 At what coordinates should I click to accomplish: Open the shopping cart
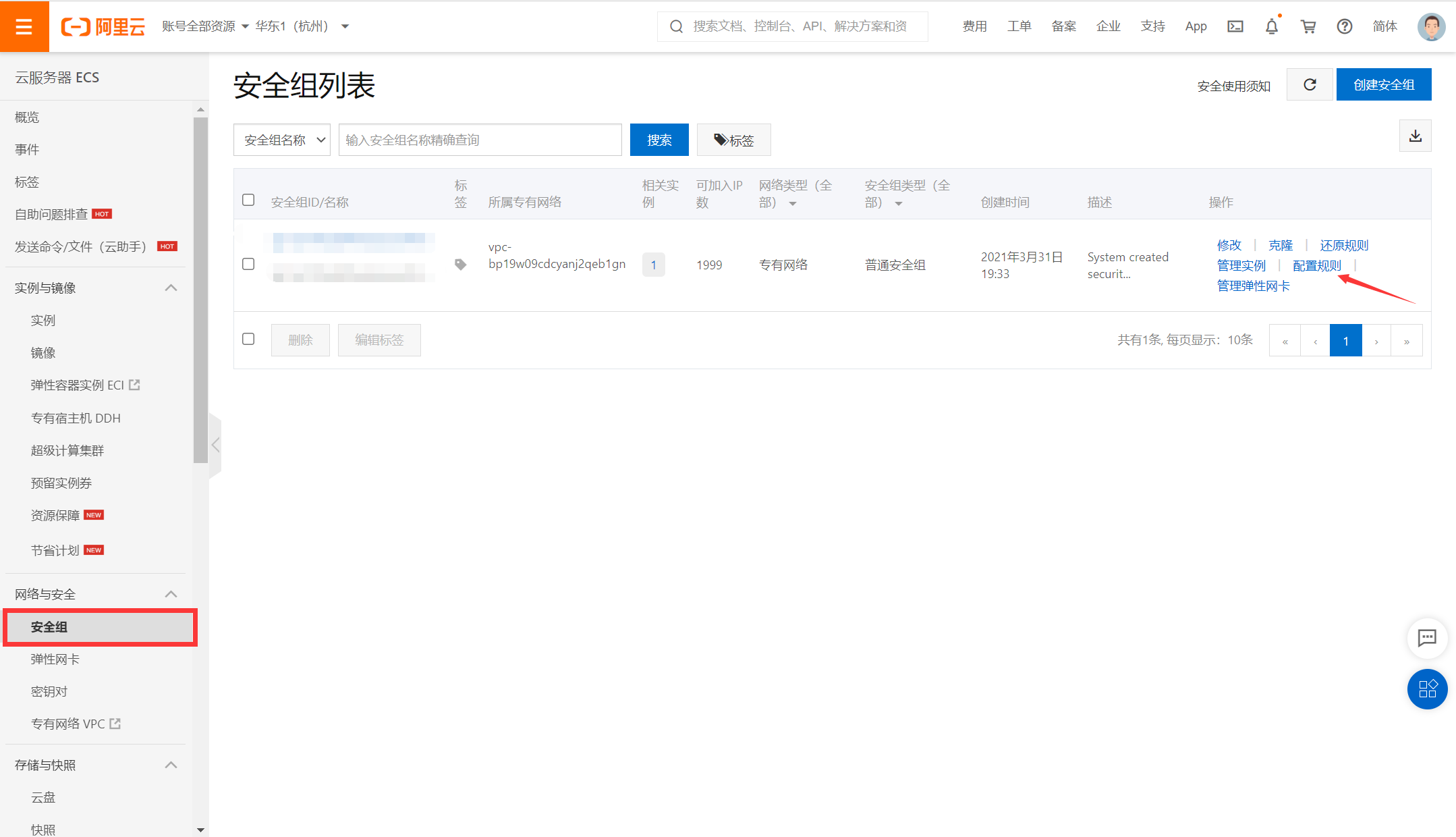1308,26
